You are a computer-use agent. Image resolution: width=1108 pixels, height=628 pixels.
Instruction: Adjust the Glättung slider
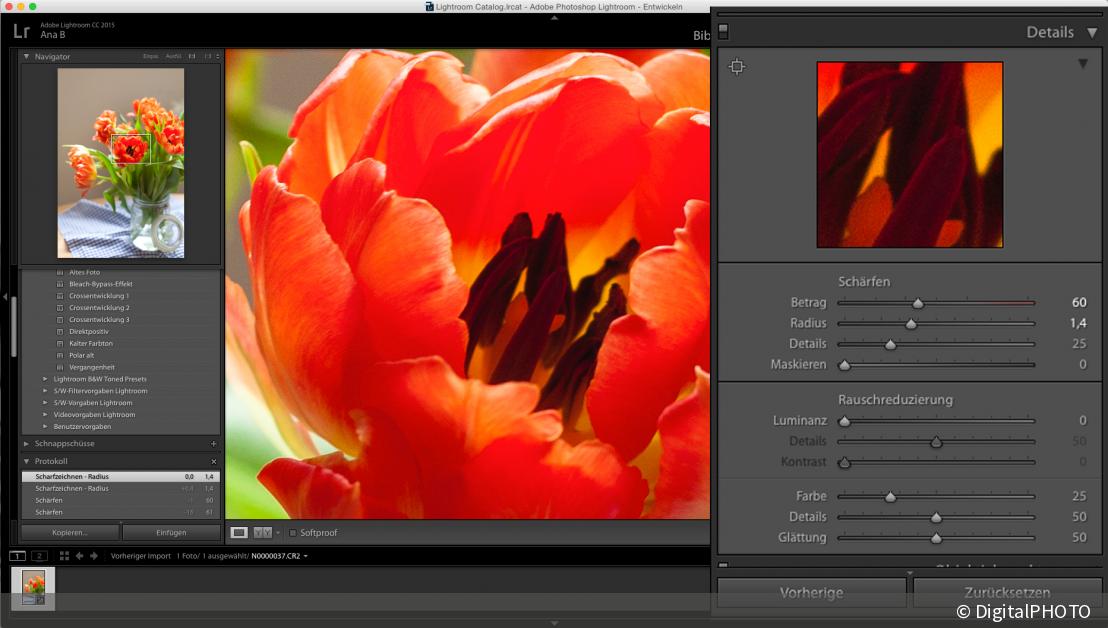point(936,538)
